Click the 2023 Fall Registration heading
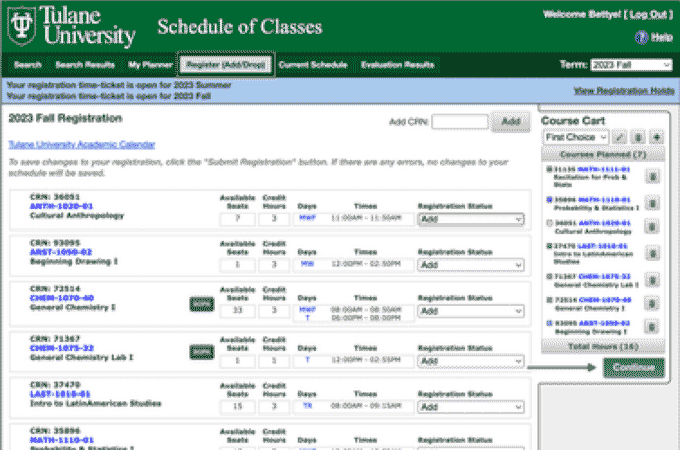Viewport: 680px width, 450px height. [65, 118]
